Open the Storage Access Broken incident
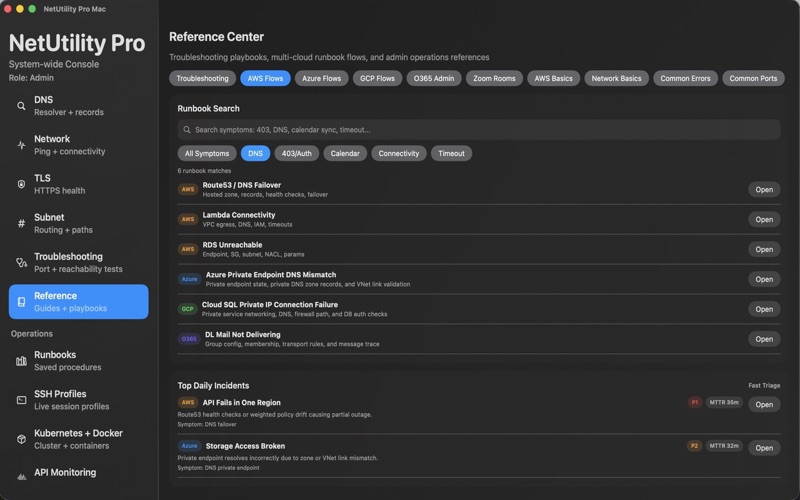The height and width of the screenshot is (500, 800). pos(764,448)
